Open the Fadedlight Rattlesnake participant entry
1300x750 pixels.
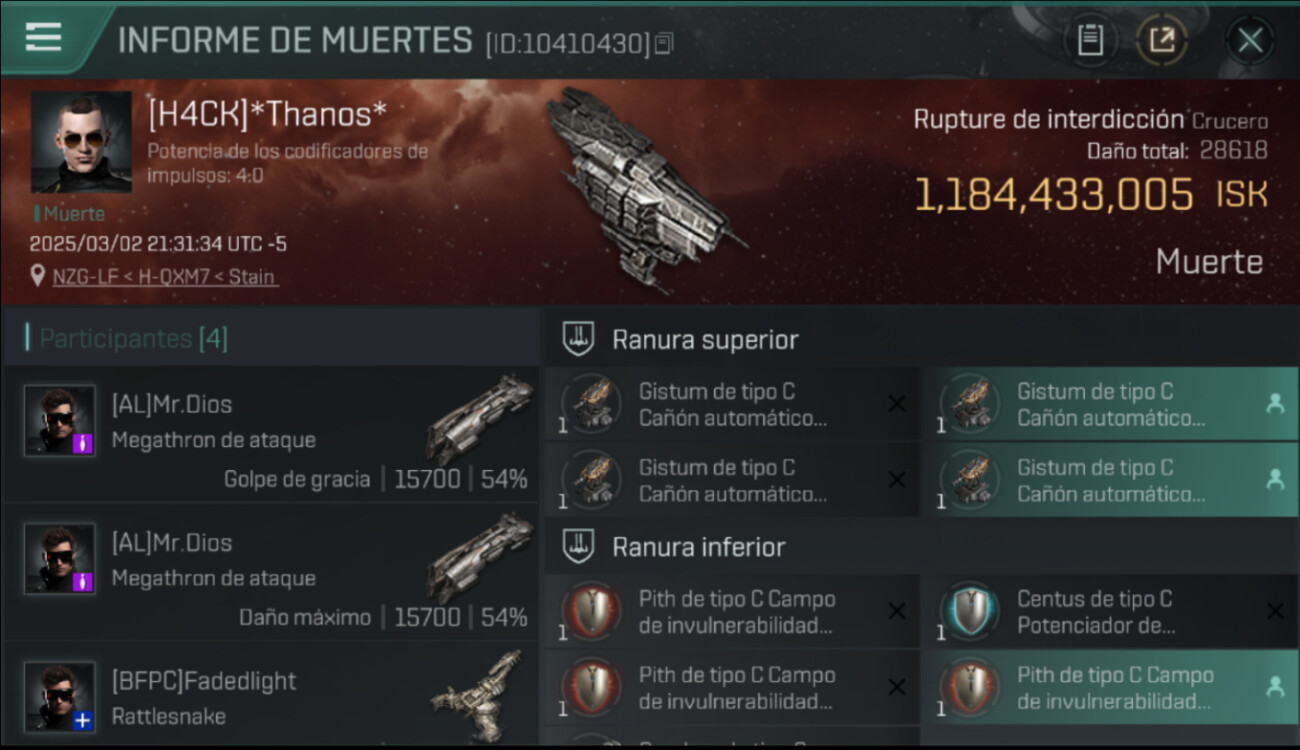(270, 696)
